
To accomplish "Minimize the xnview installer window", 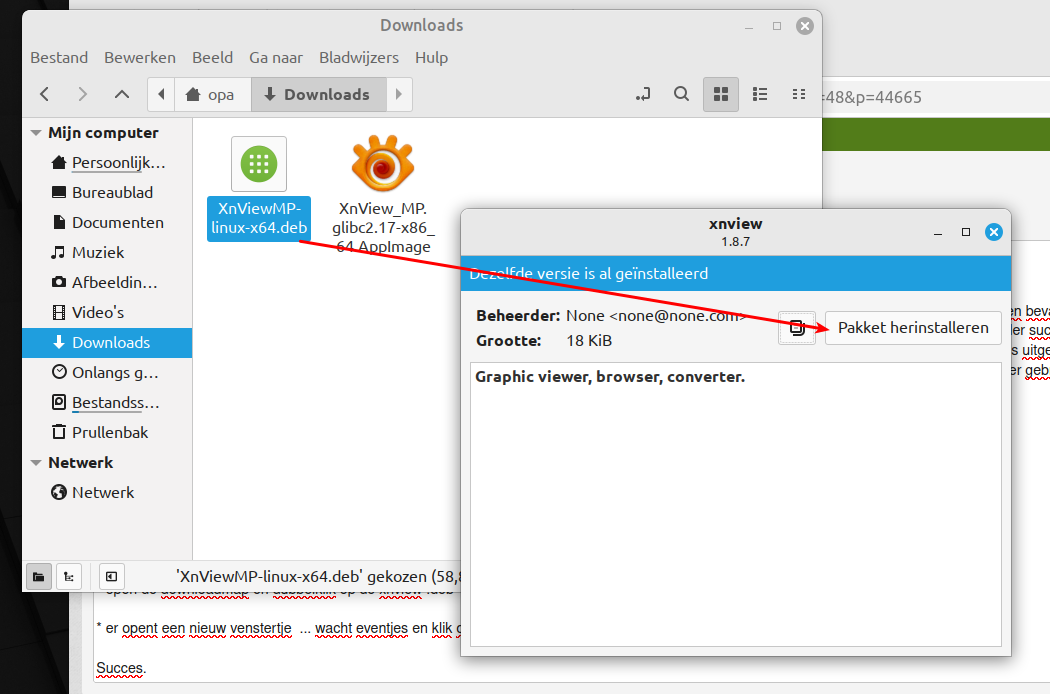I will click(938, 232).
